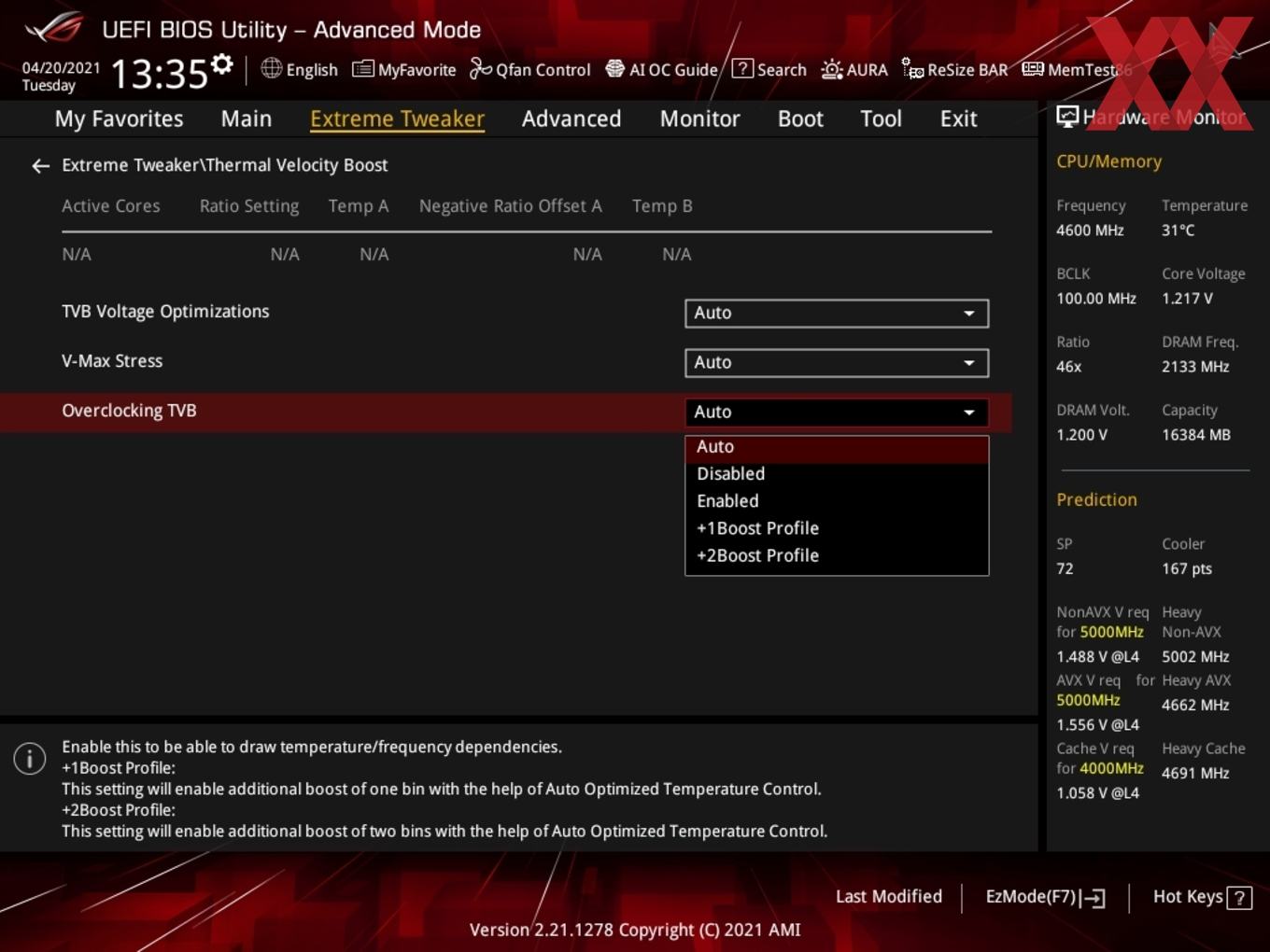Choose Disabled in Overclocking TVB list

click(x=837, y=474)
